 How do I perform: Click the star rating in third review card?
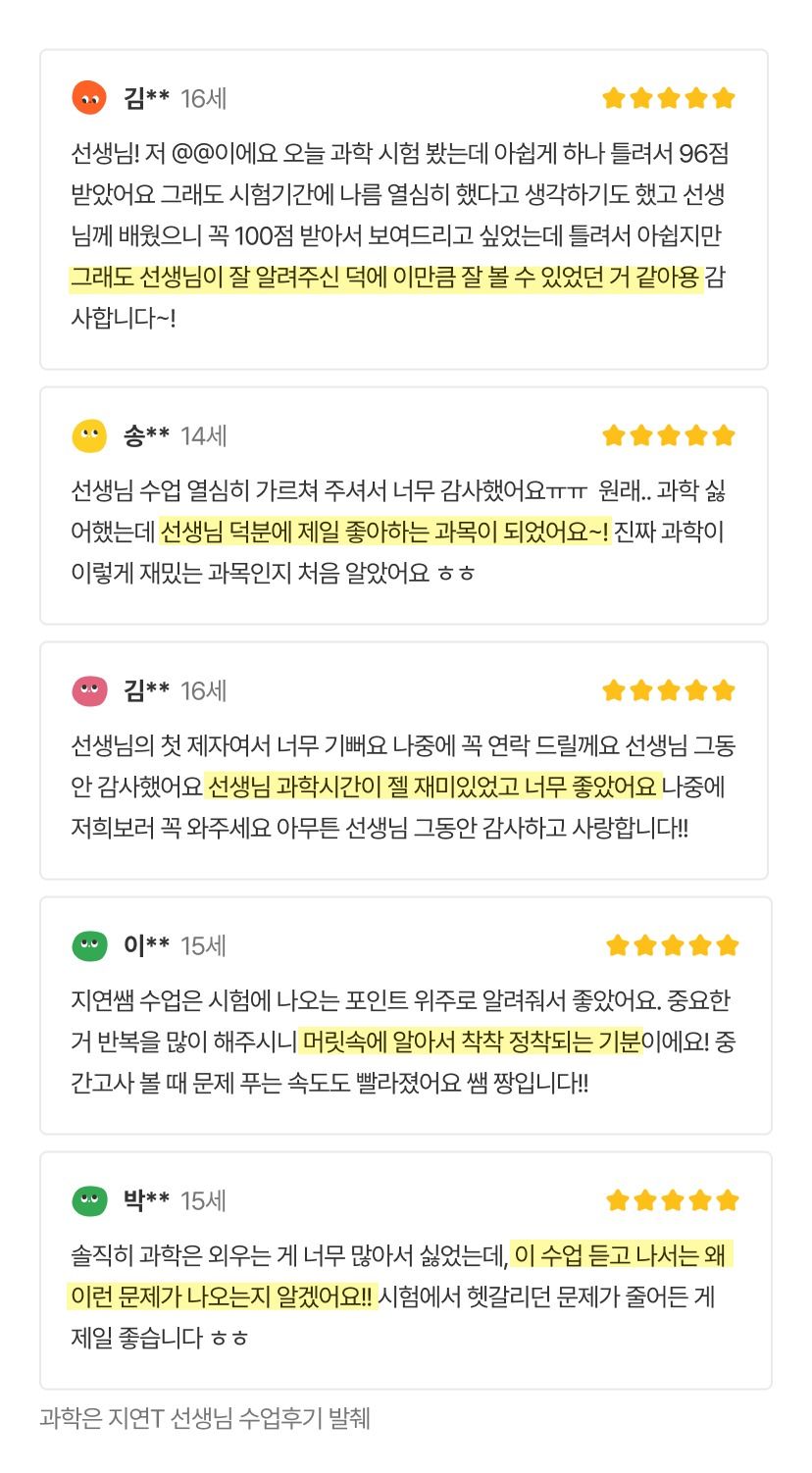point(668,690)
